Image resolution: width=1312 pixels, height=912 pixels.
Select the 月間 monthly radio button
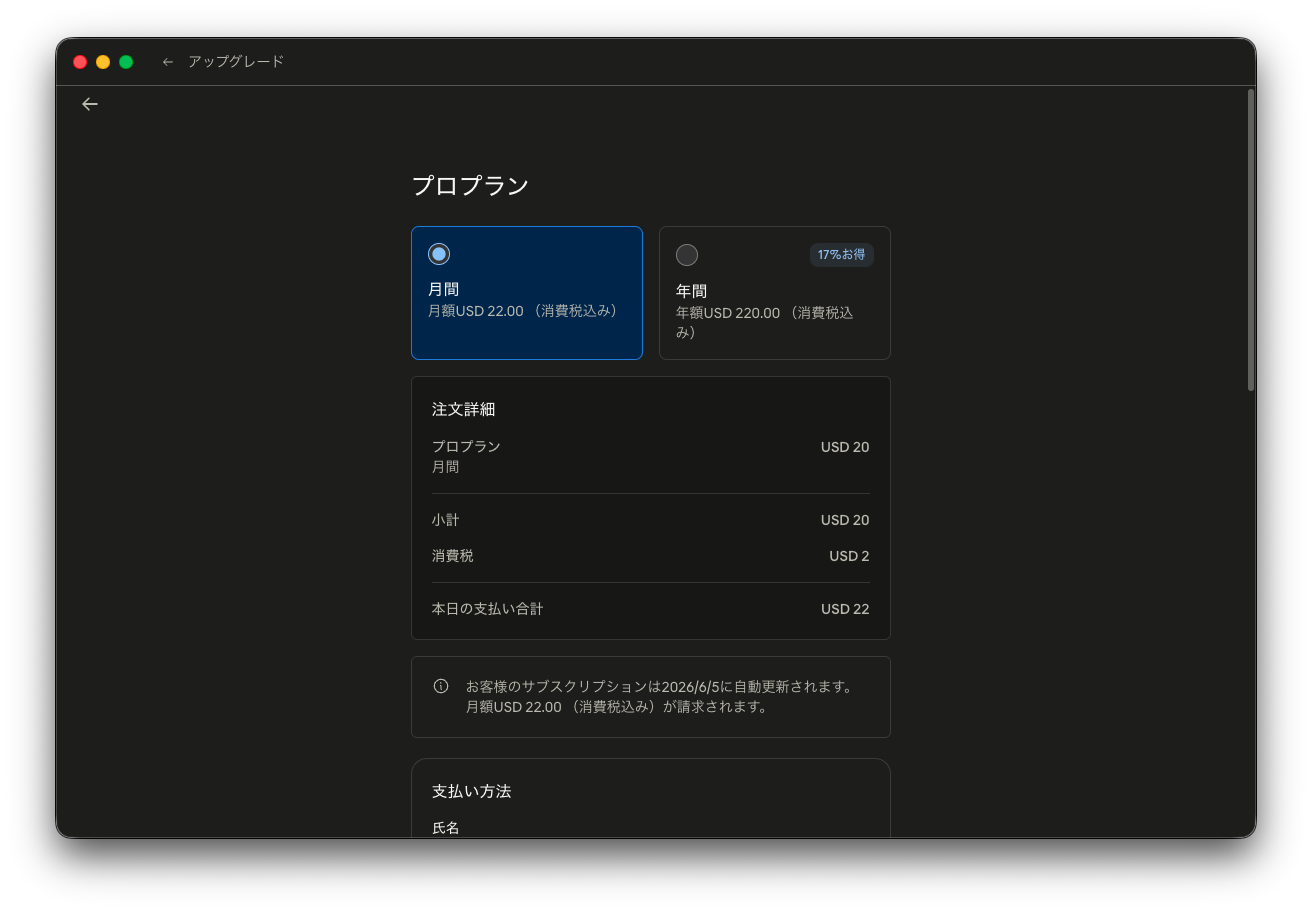[439, 254]
